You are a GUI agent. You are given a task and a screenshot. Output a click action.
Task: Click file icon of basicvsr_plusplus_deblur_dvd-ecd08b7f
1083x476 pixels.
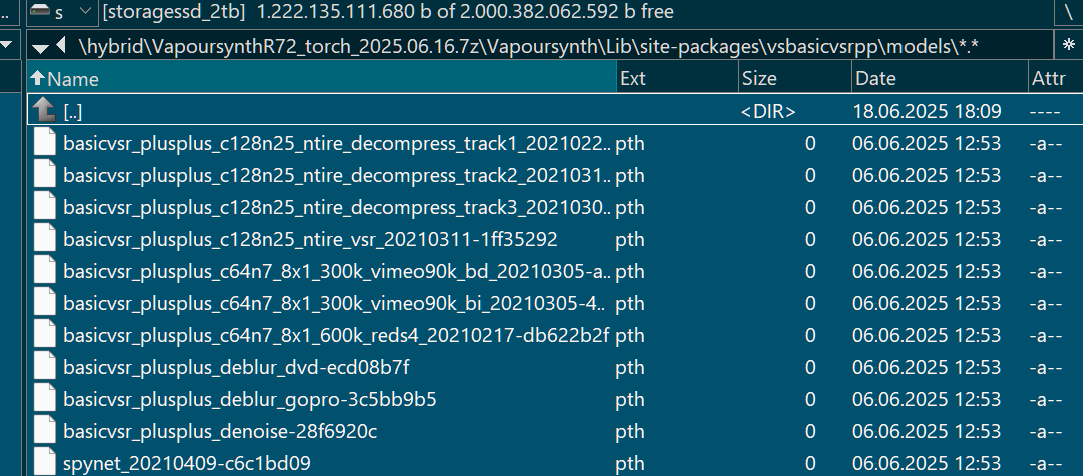point(45,367)
